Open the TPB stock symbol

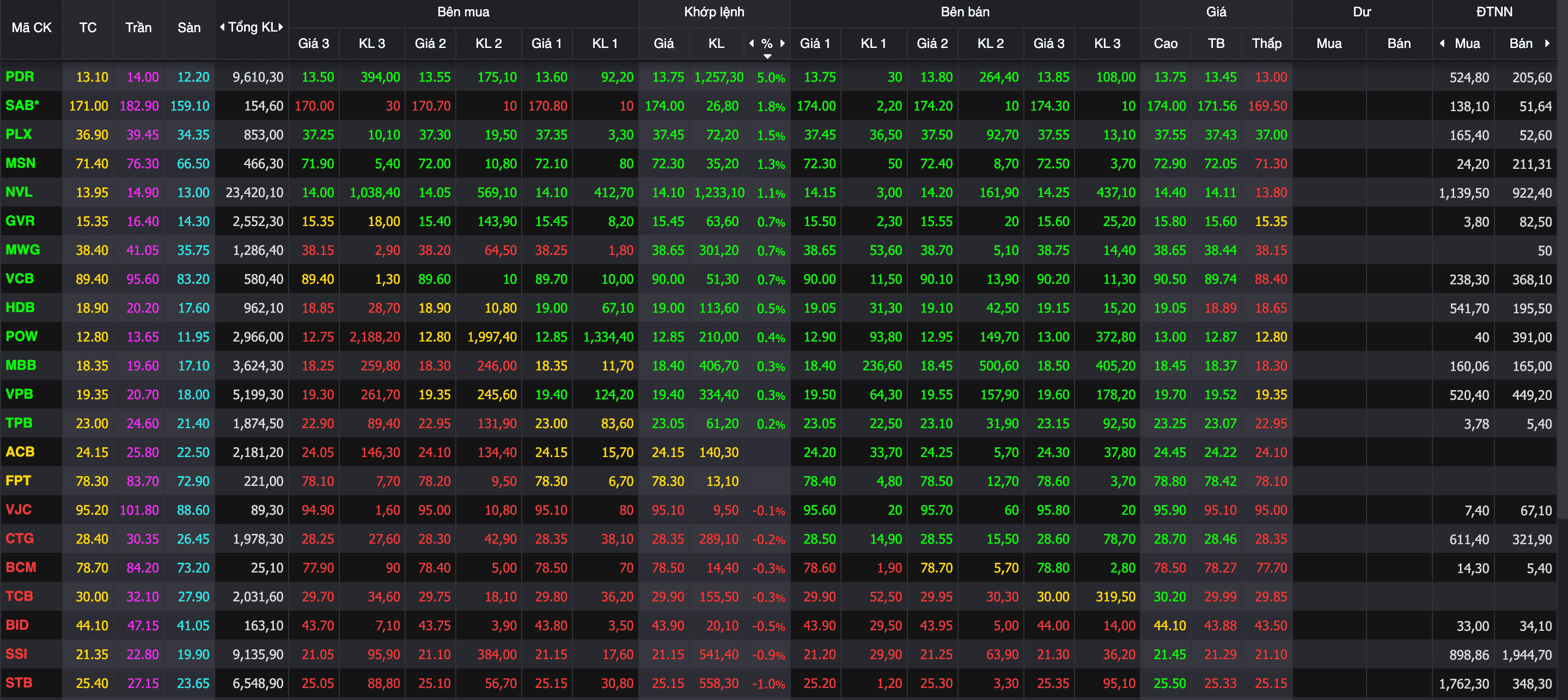pos(19,422)
